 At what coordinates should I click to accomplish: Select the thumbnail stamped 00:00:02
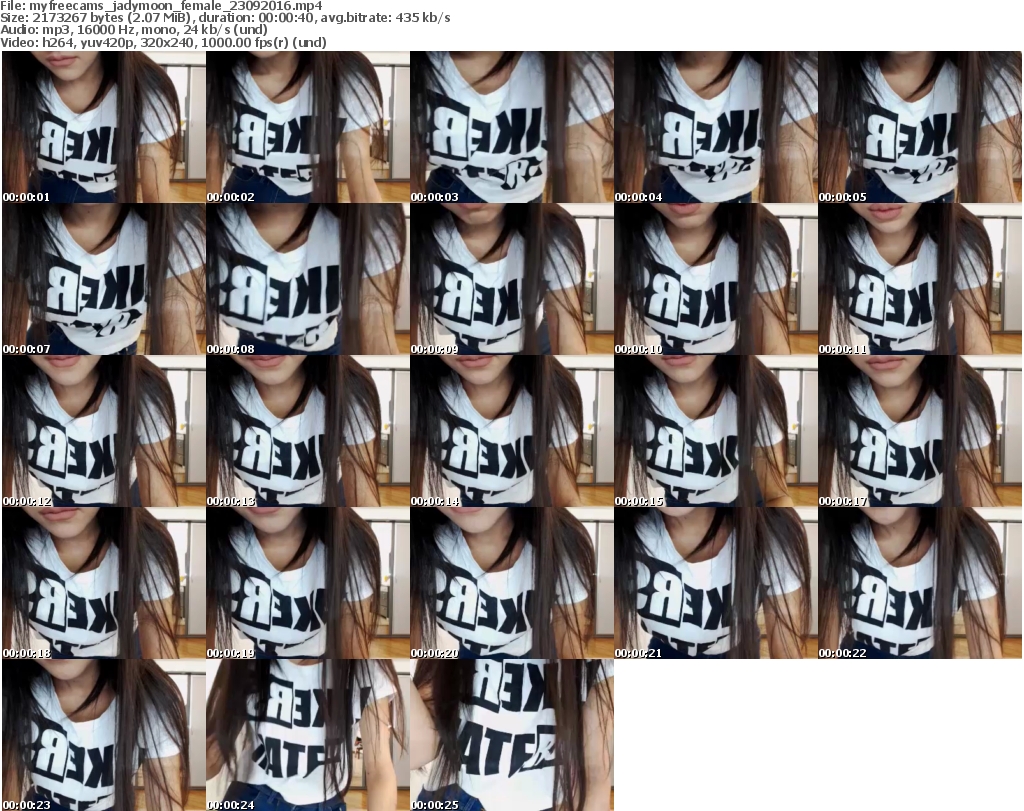[308, 127]
